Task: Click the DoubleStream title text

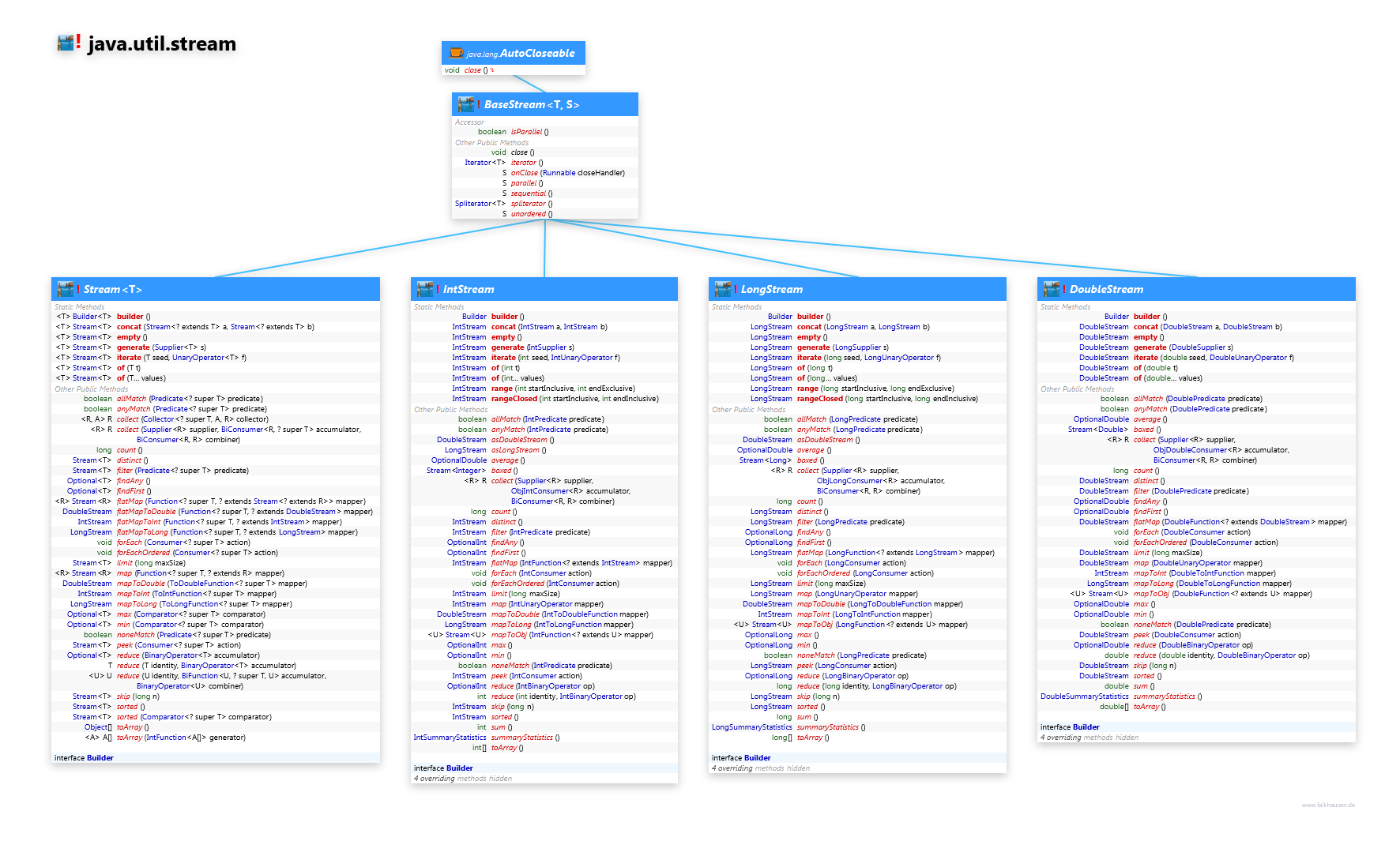Action: pos(1106,289)
